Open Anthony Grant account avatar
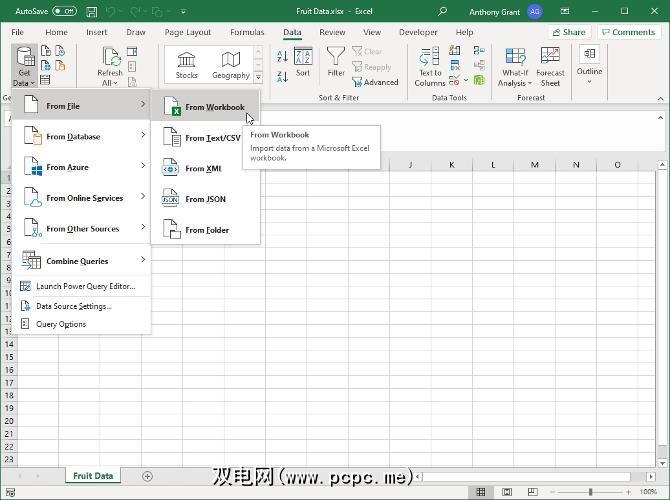Image resolution: width=670 pixels, height=500 pixels. pos(535,12)
